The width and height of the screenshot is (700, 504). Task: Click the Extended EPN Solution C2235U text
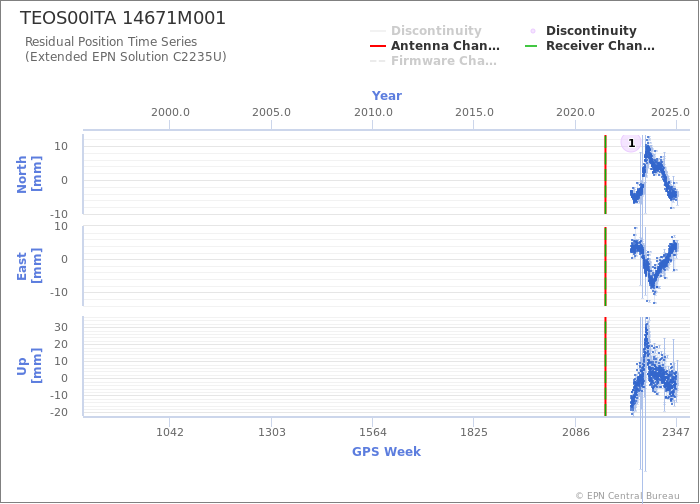pyautogui.click(x=125, y=57)
